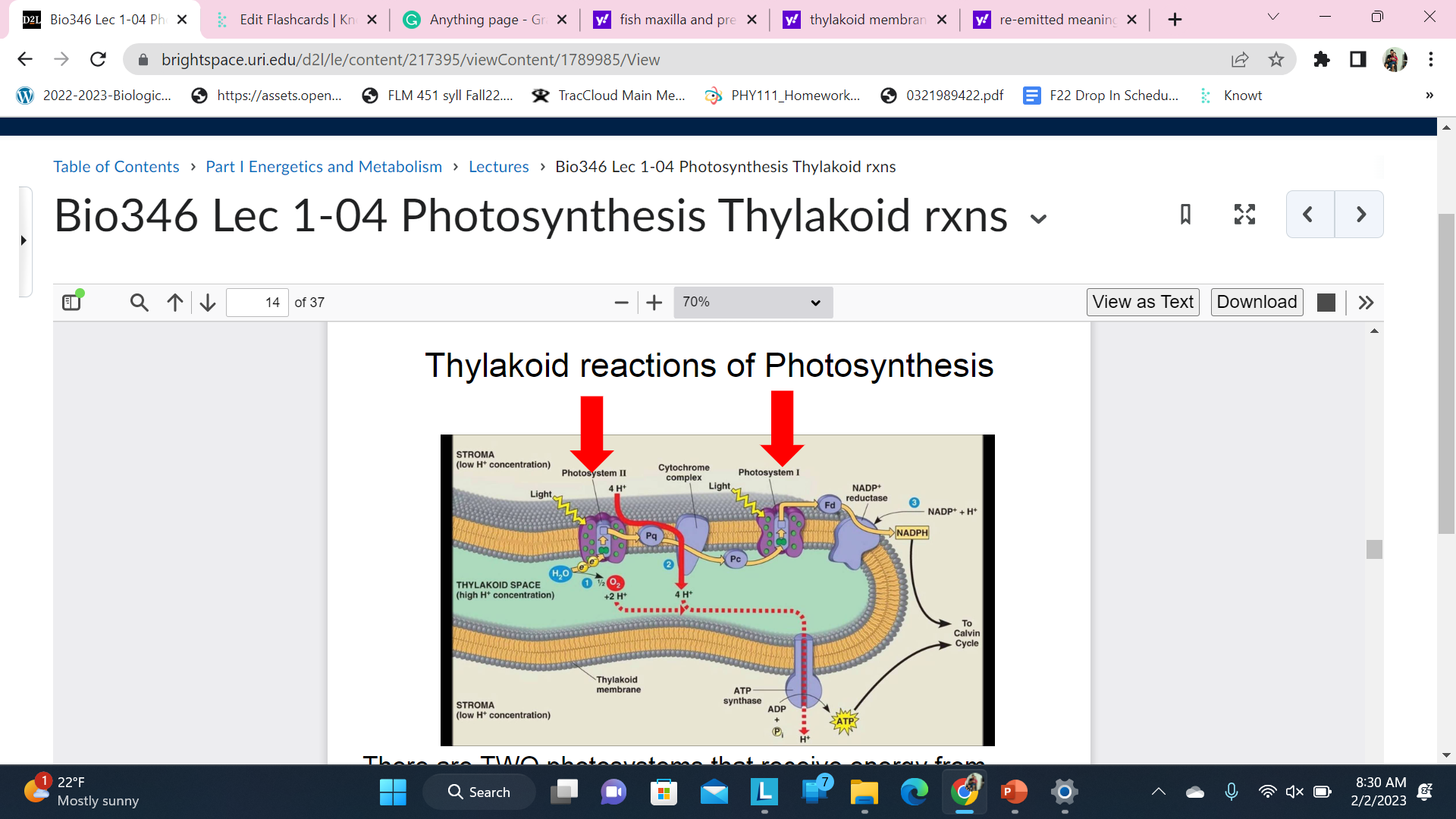
Task: Open the Lectures breadcrumb link
Action: [498, 167]
